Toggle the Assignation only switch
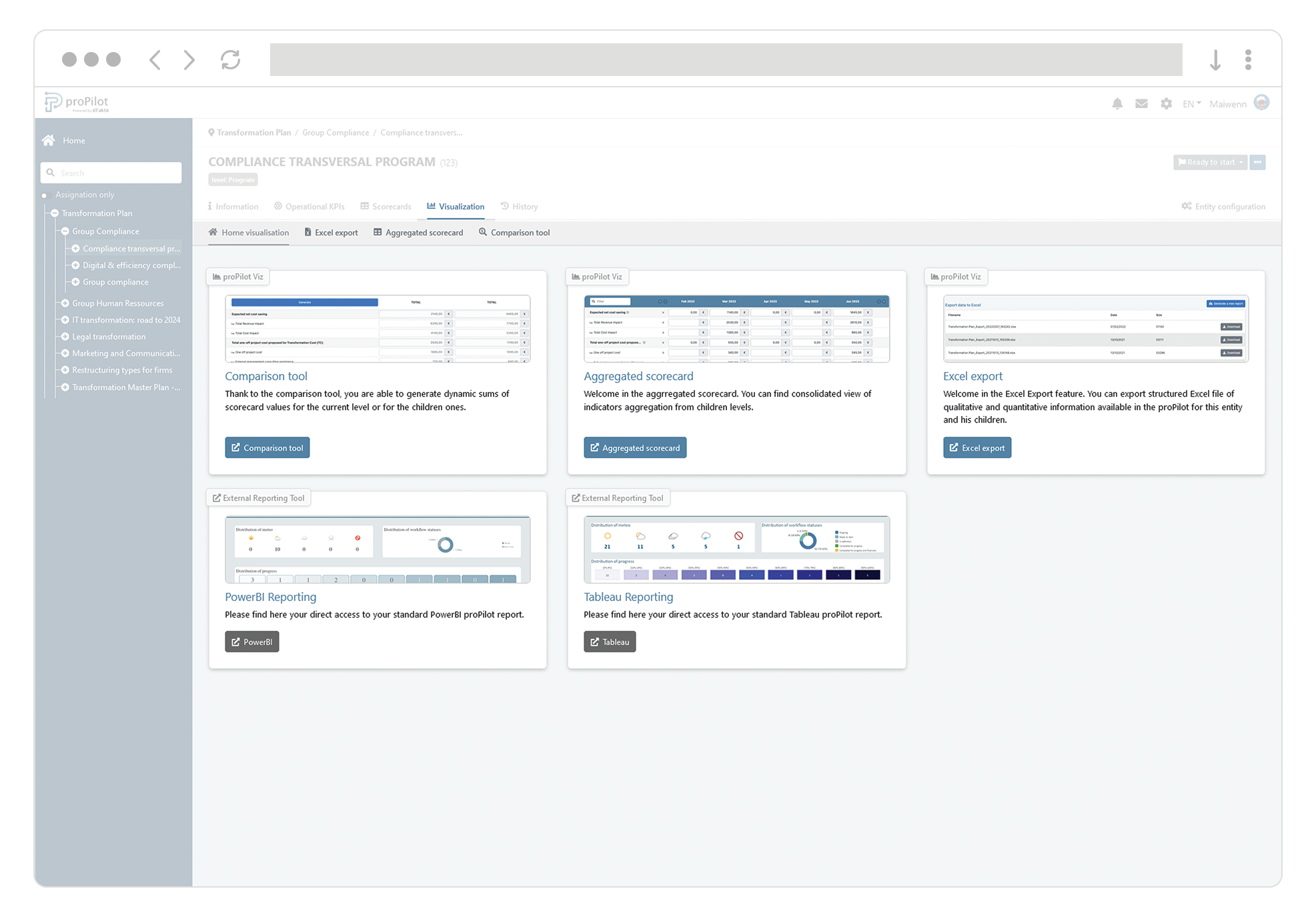Image resolution: width=1316 pixels, height=923 pixels. (x=45, y=195)
